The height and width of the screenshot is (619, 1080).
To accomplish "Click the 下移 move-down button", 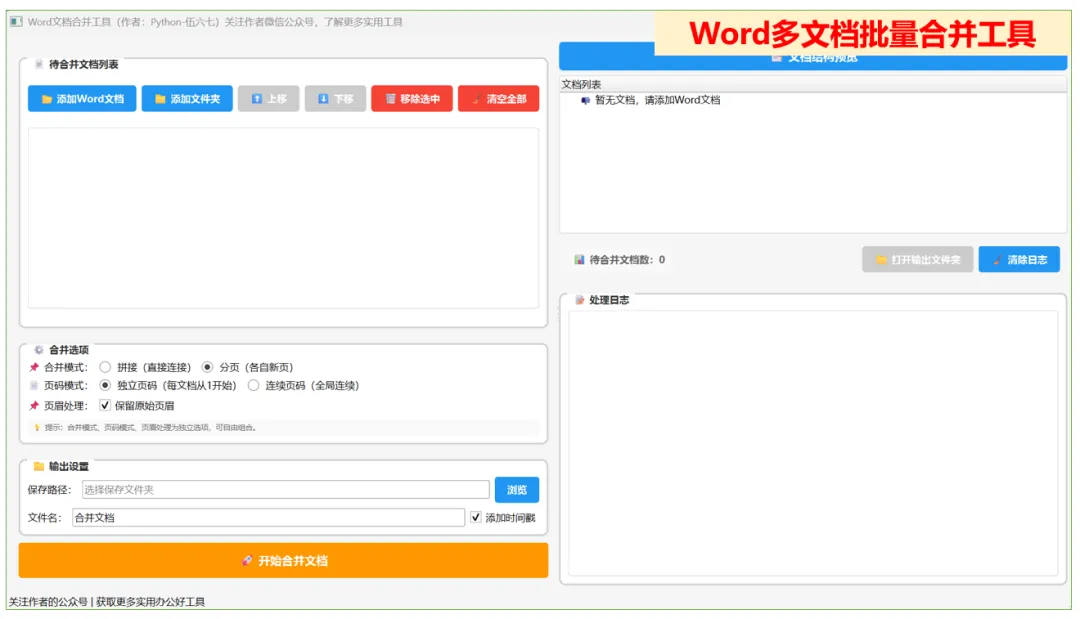I will (335, 98).
